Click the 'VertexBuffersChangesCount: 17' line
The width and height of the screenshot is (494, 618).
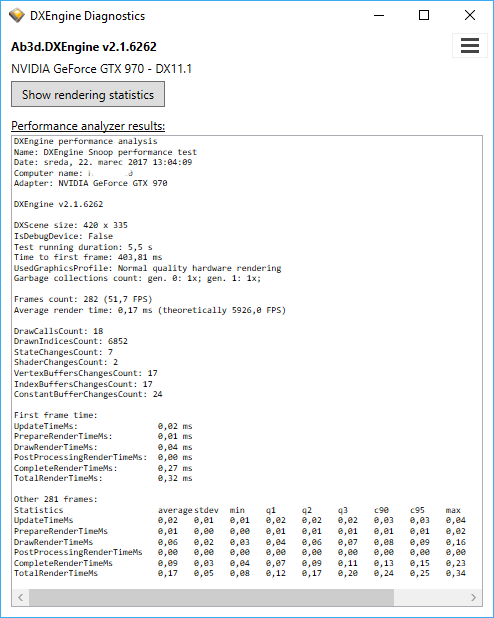coord(86,373)
